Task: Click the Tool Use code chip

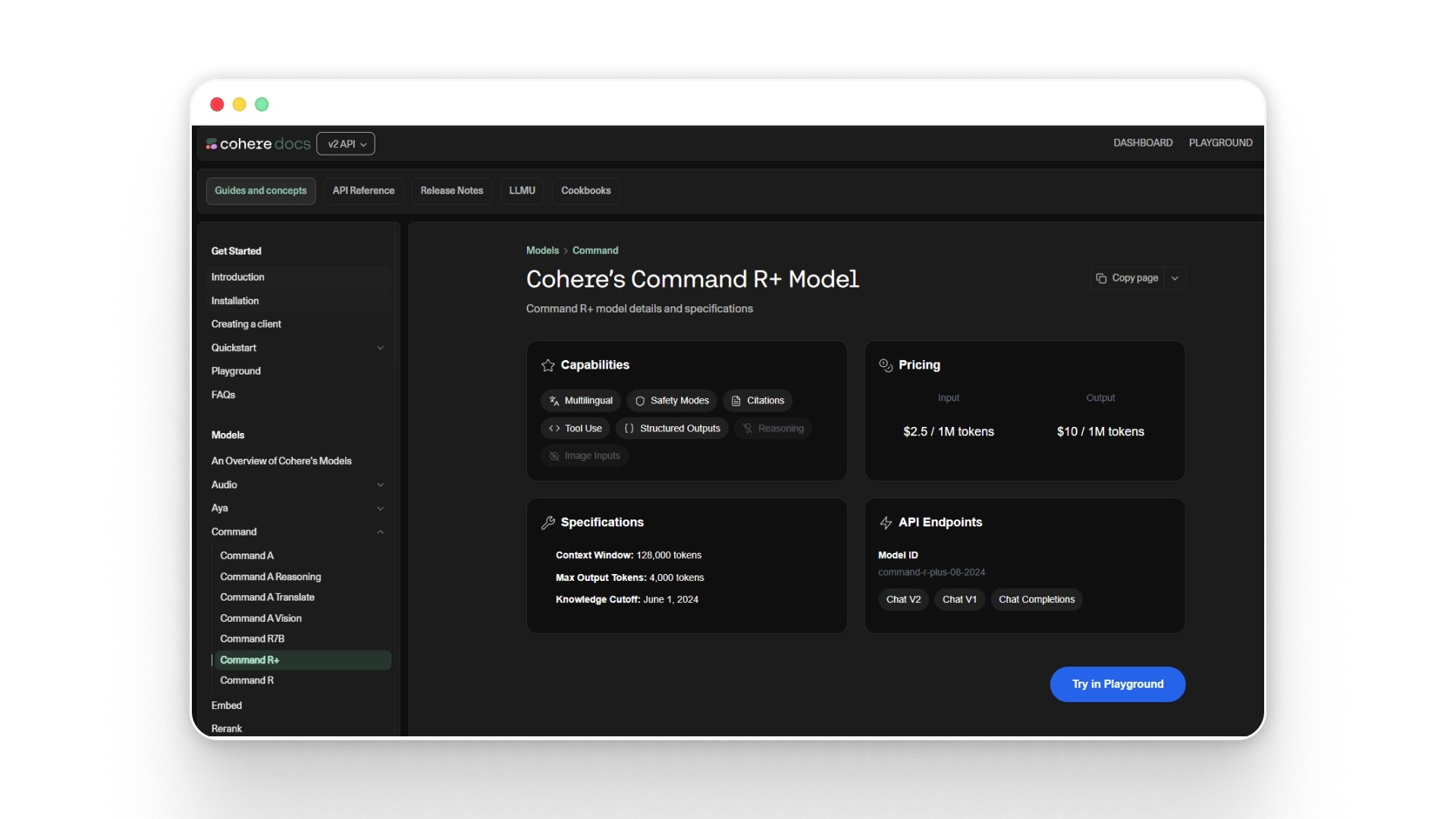Action: 576,428
